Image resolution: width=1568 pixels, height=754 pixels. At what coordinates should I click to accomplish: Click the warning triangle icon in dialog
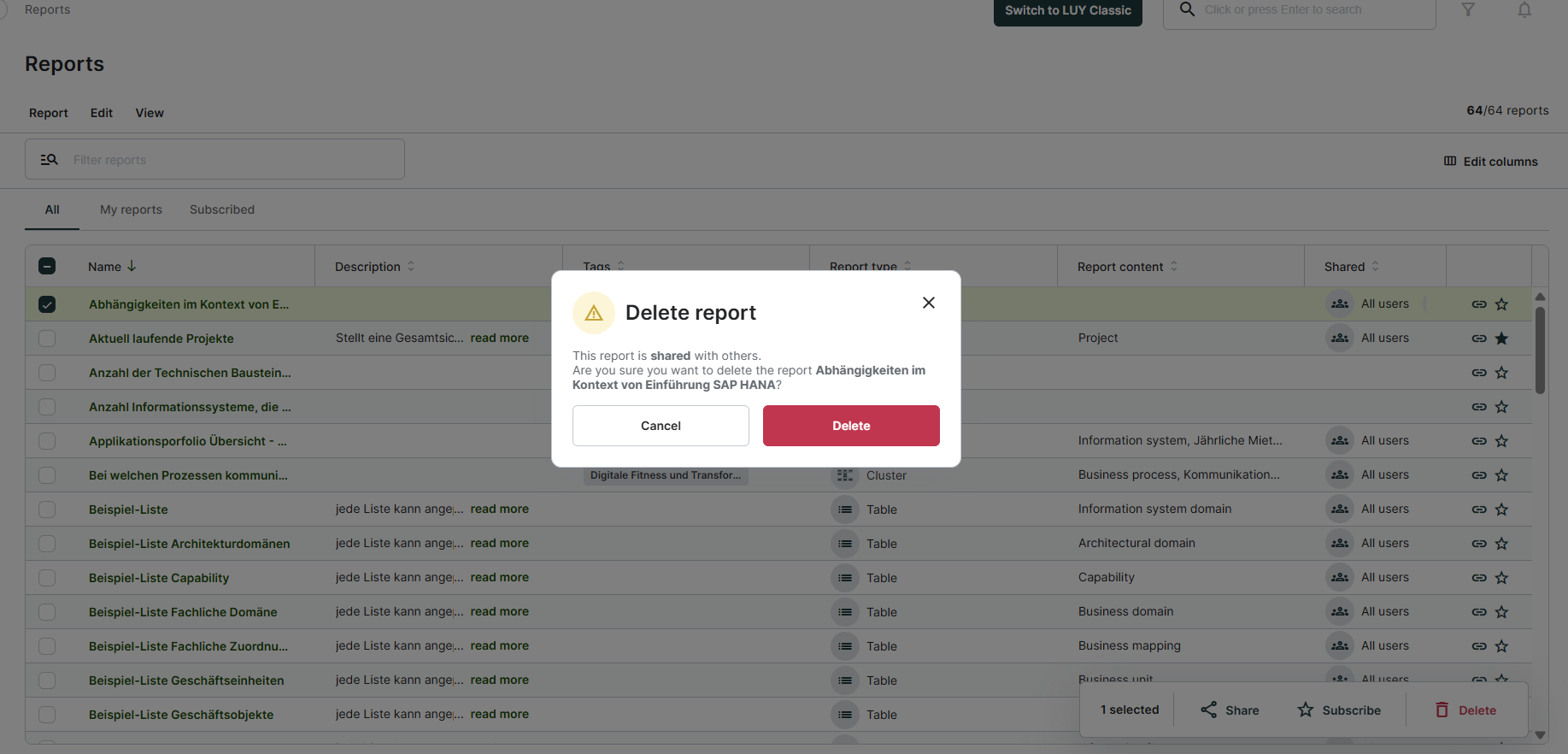tap(594, 313)
